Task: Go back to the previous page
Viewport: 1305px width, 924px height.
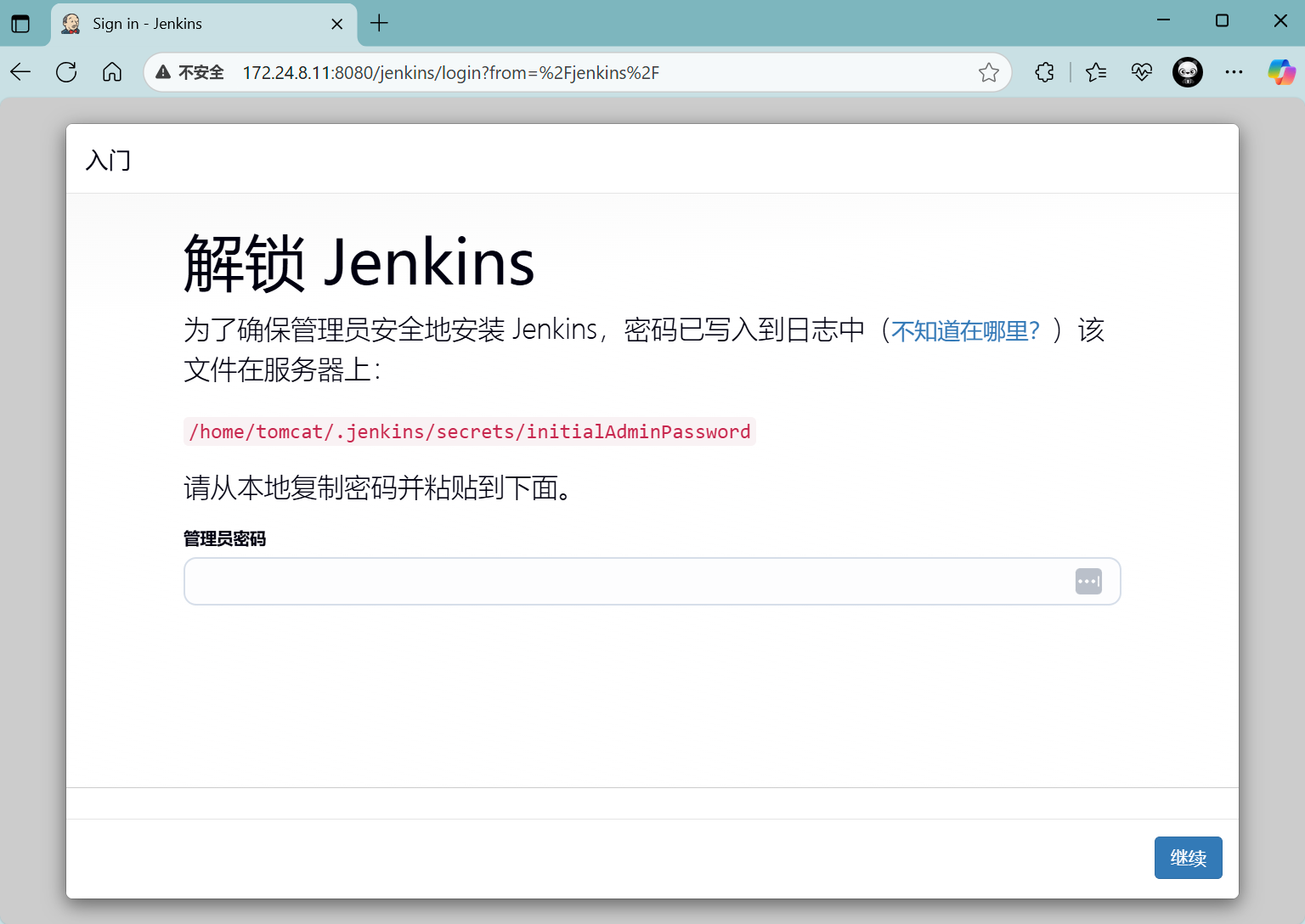Action: pyautogui.click(x=20, y=73)
